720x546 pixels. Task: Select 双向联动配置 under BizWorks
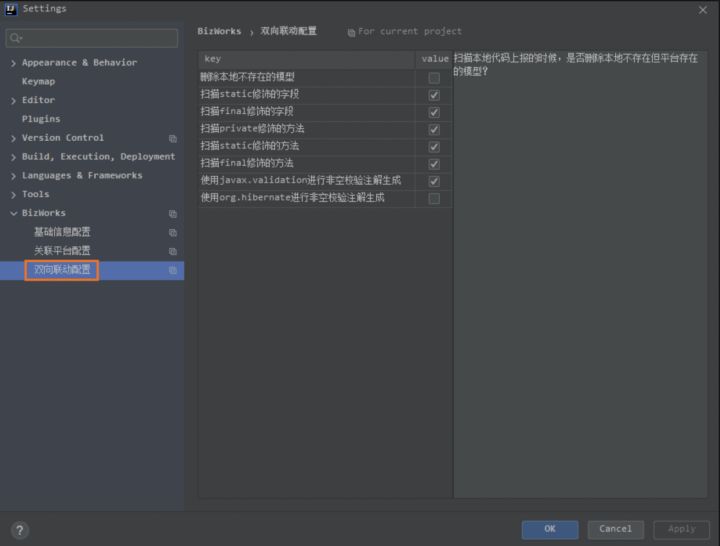pyautogui.click(x=62, y=270)
